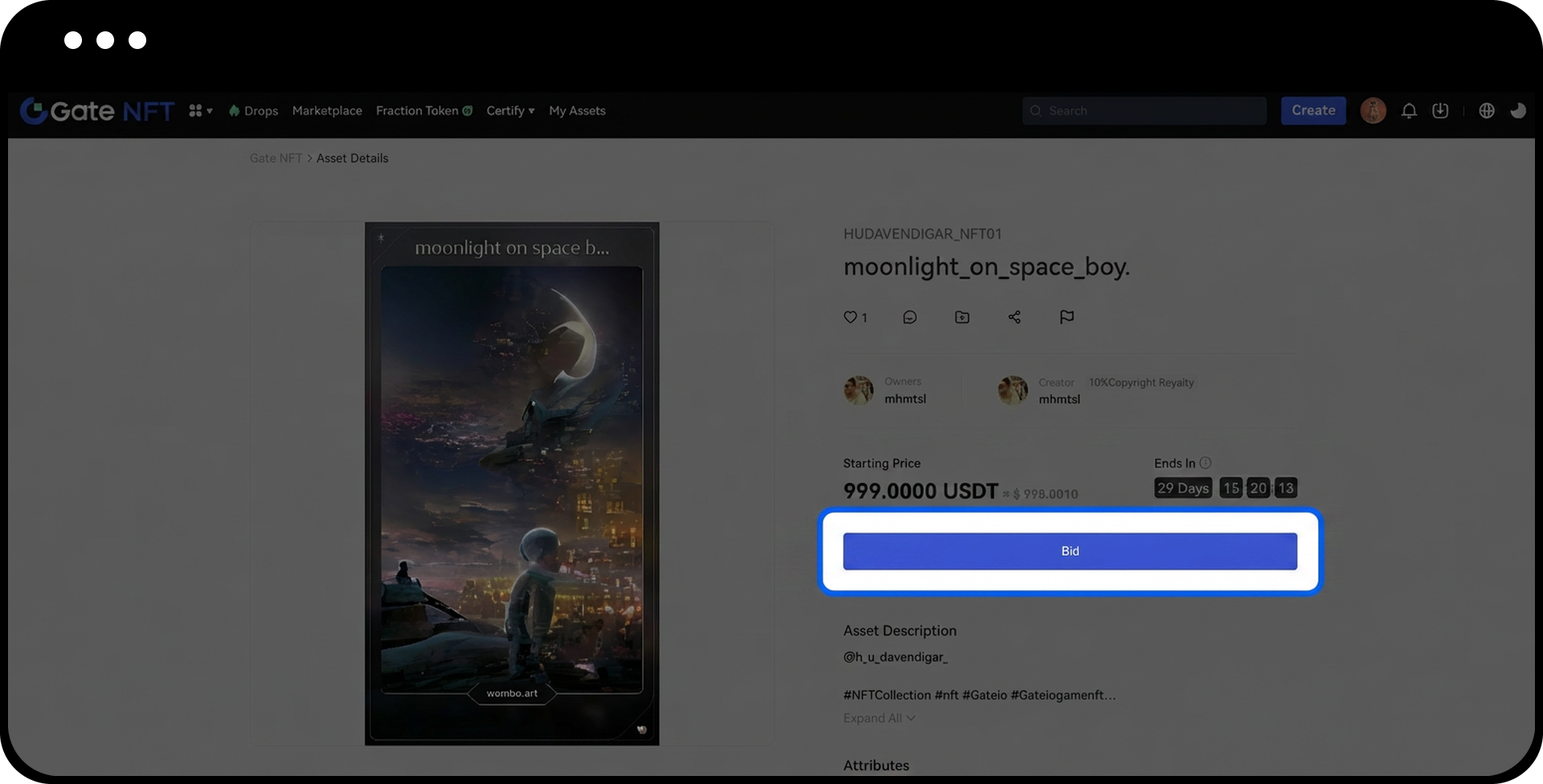Viewport: 1543px width, 784px height.
Task: Open the notifications bell
Action: tap(1409, 111)
